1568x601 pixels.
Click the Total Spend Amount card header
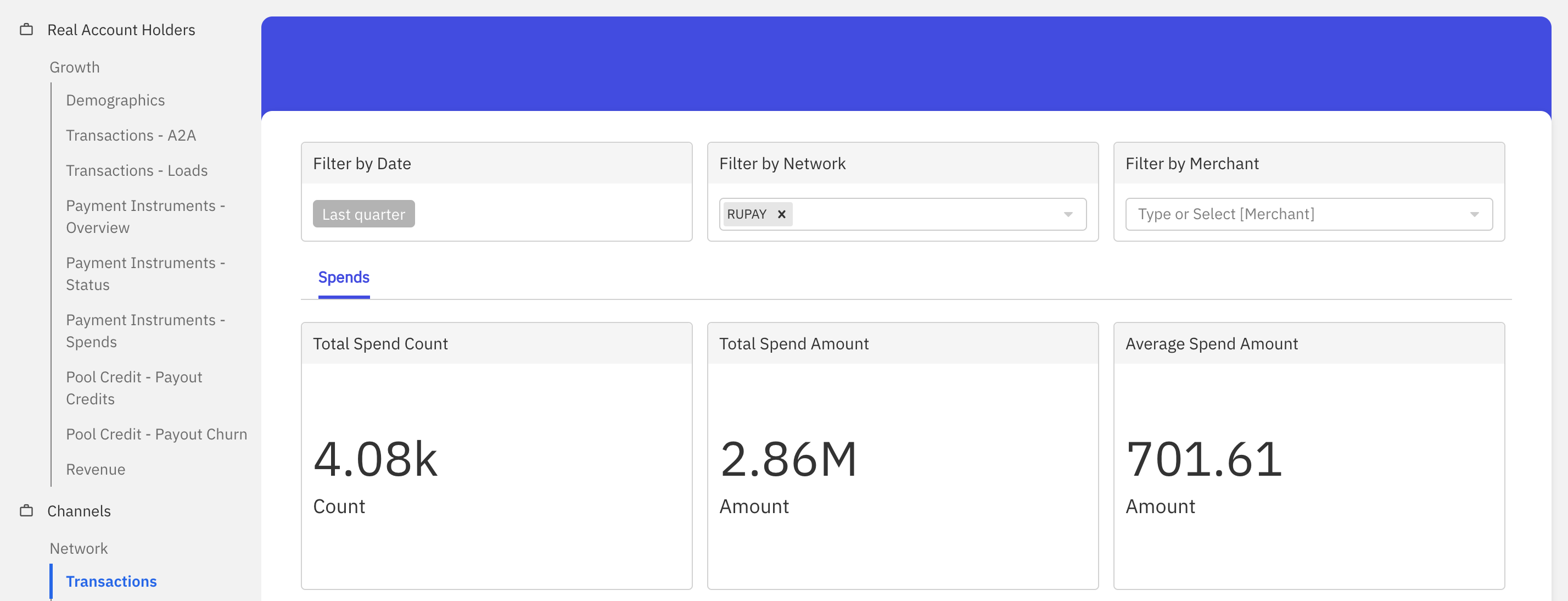click(903, 344)
